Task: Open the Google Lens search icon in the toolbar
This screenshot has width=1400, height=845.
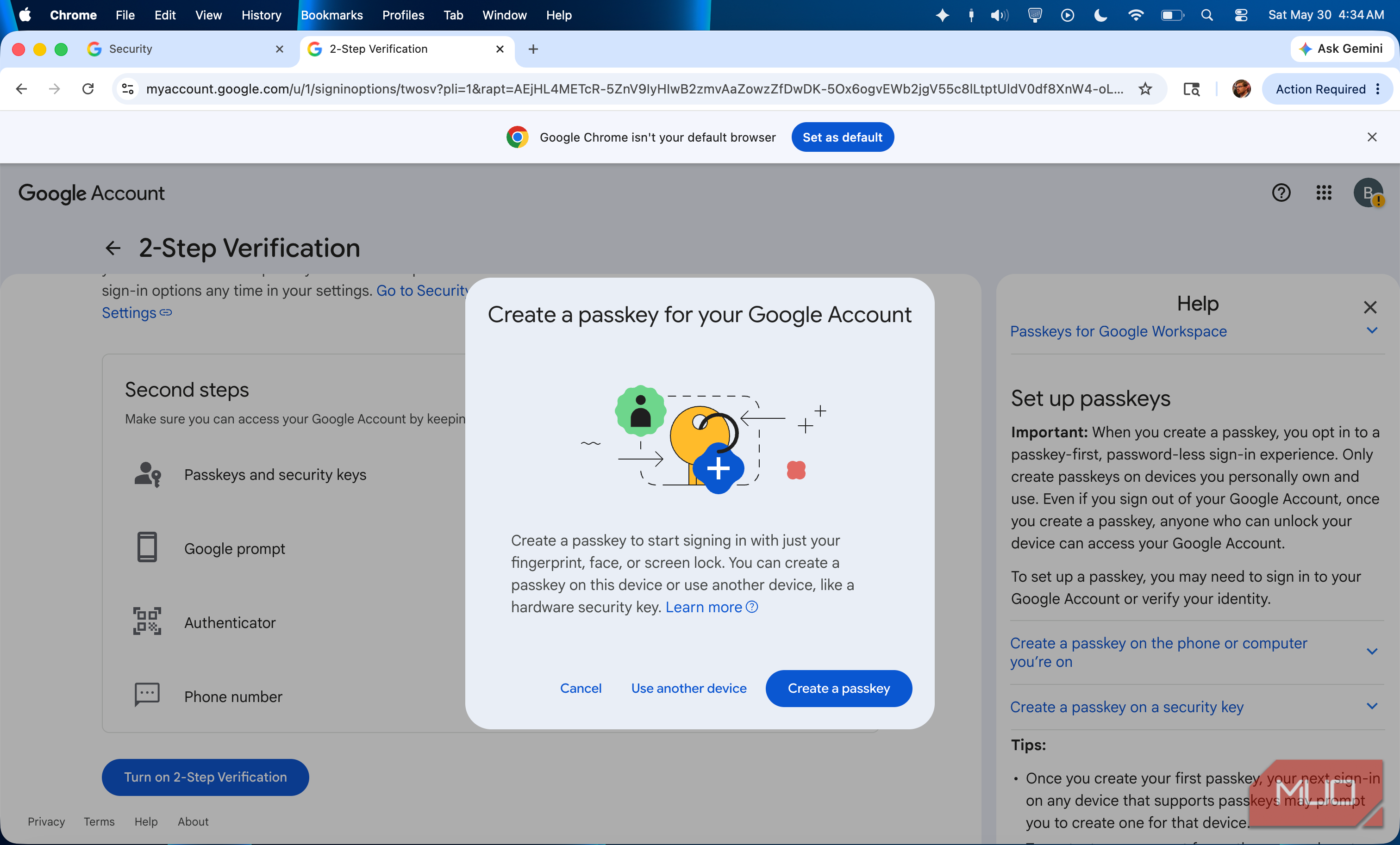Action: (1192, 88)
